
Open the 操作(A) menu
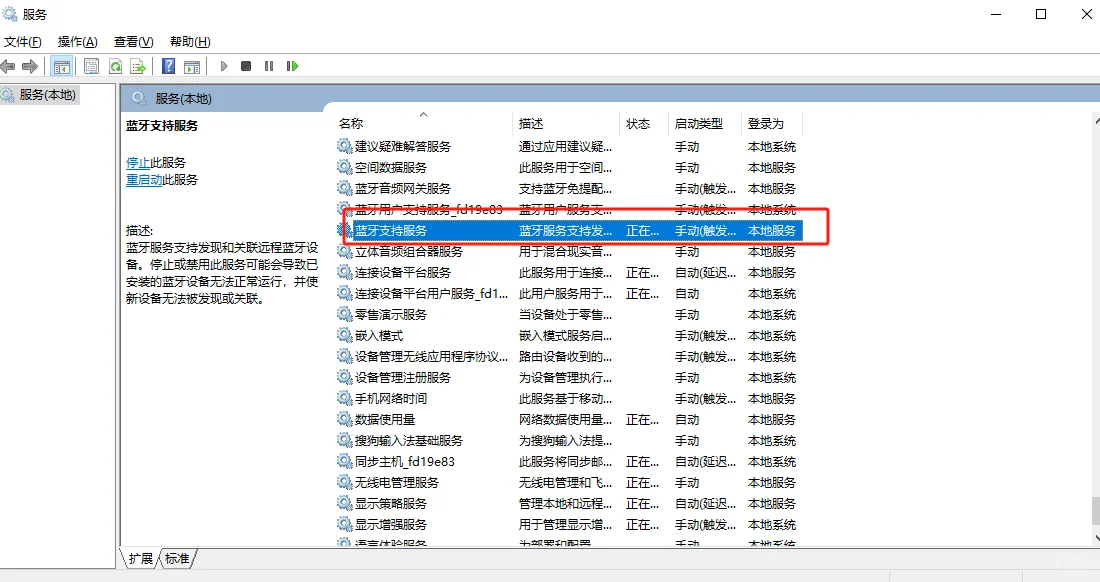pos(77,41)
